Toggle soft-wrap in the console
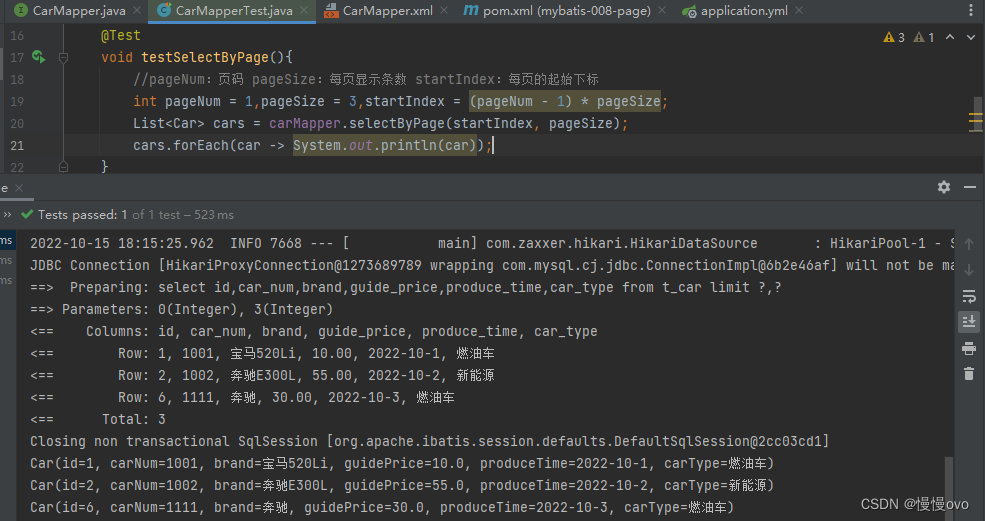The image size is (985, 521). 969,296
